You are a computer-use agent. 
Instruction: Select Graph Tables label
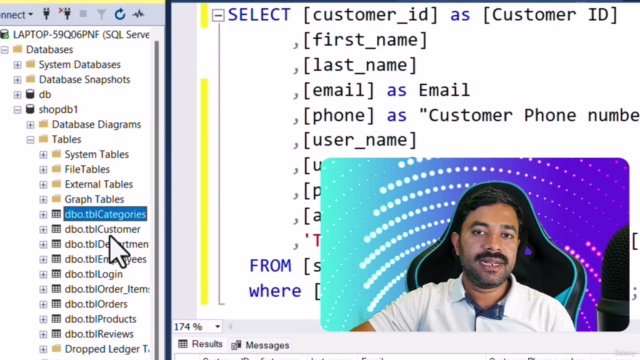point(94,199)
